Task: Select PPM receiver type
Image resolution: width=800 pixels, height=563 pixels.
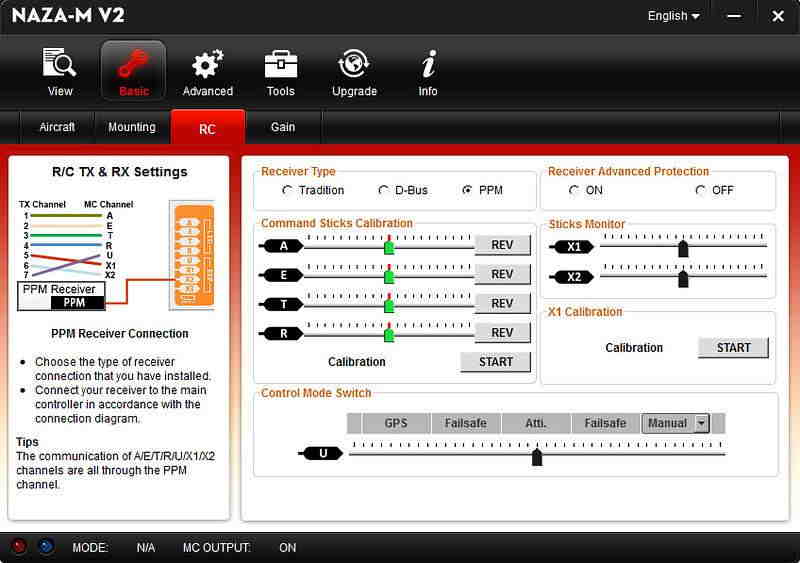Action: (467, 190)
